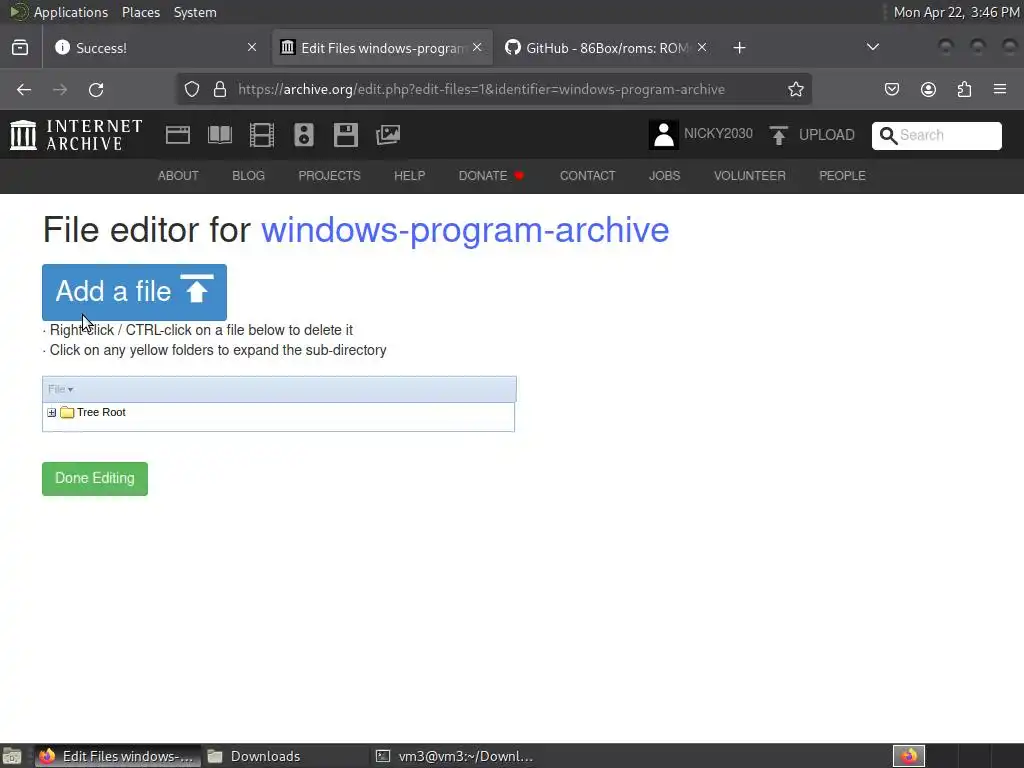Reload the page with refresh icon
Image resolution: width=1024 pixels, height=768 pixels.
tap(96, 89)
